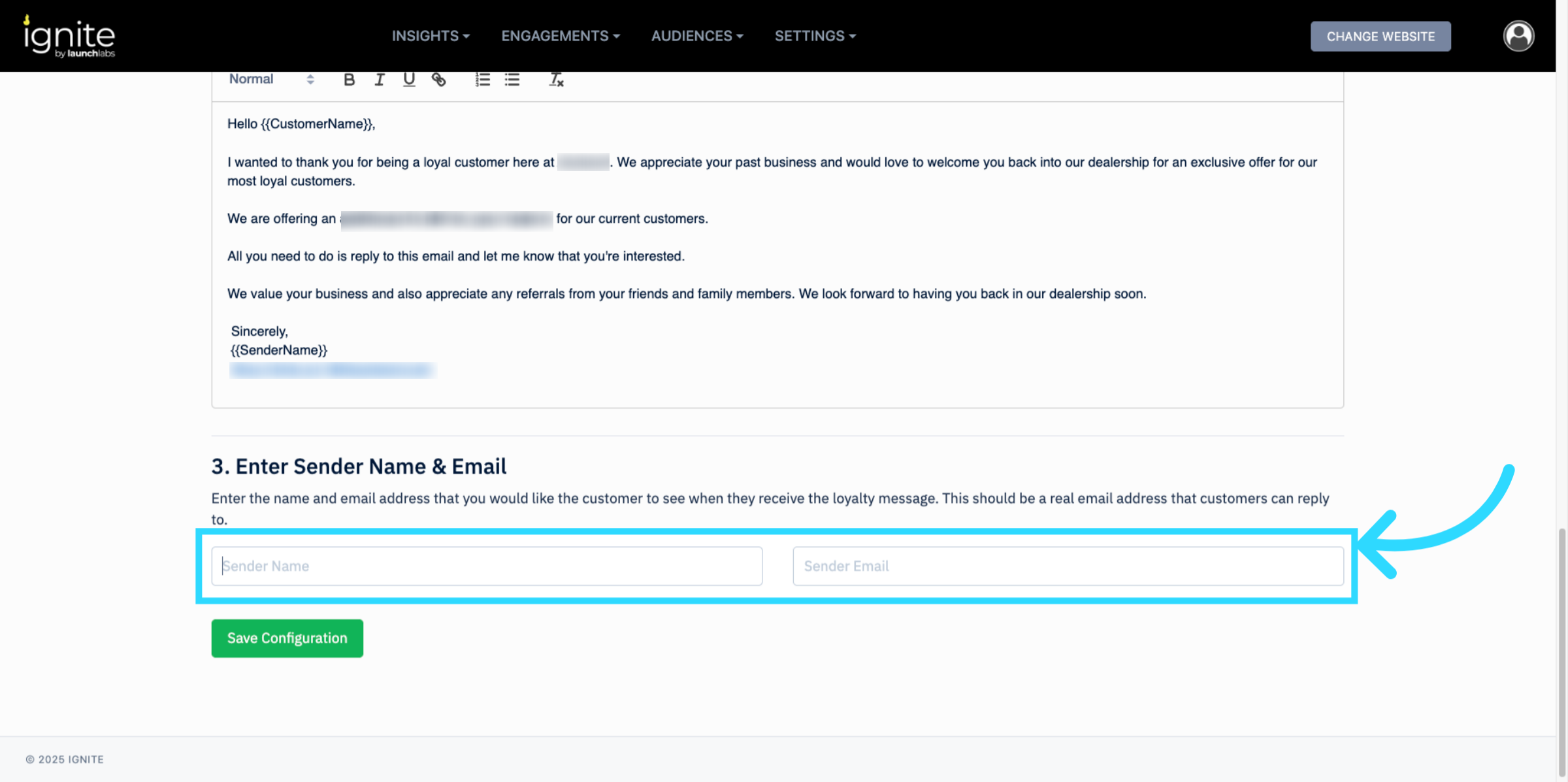Focus the Sender Email field
This screenshot has width=1568, height=782.
1068,566
